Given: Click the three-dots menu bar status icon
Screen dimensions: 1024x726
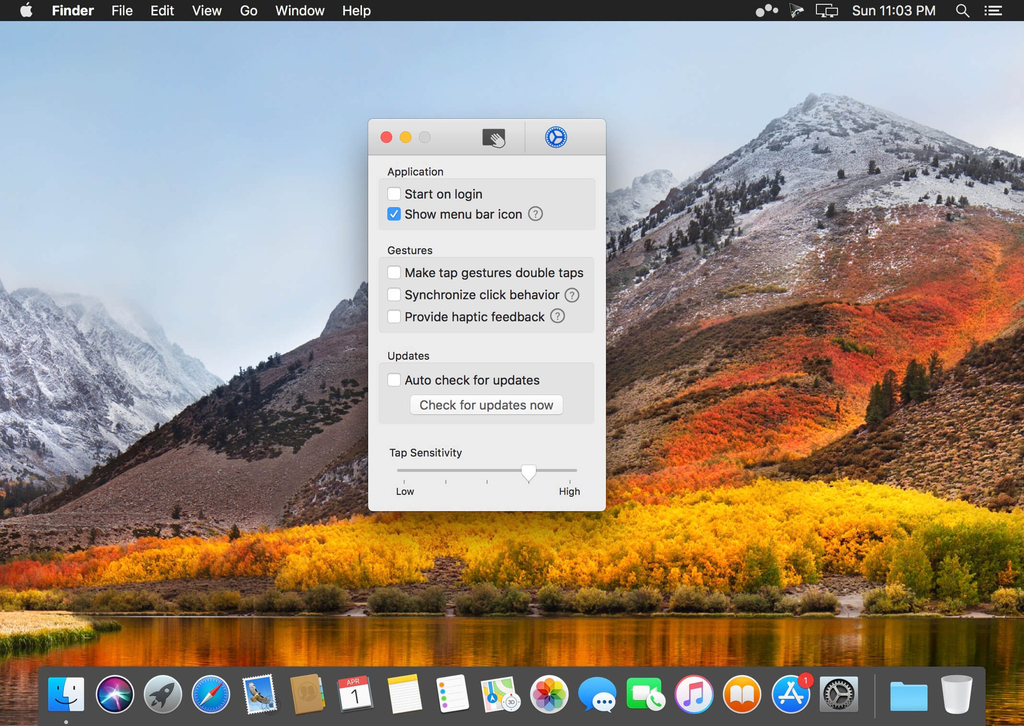Looking at the screenshot, I should 766,11.
